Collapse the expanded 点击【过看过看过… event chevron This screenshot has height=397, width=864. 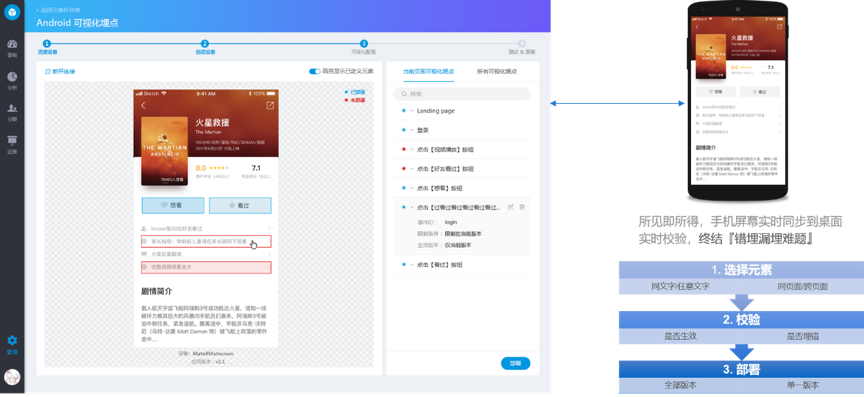point(412,207)
